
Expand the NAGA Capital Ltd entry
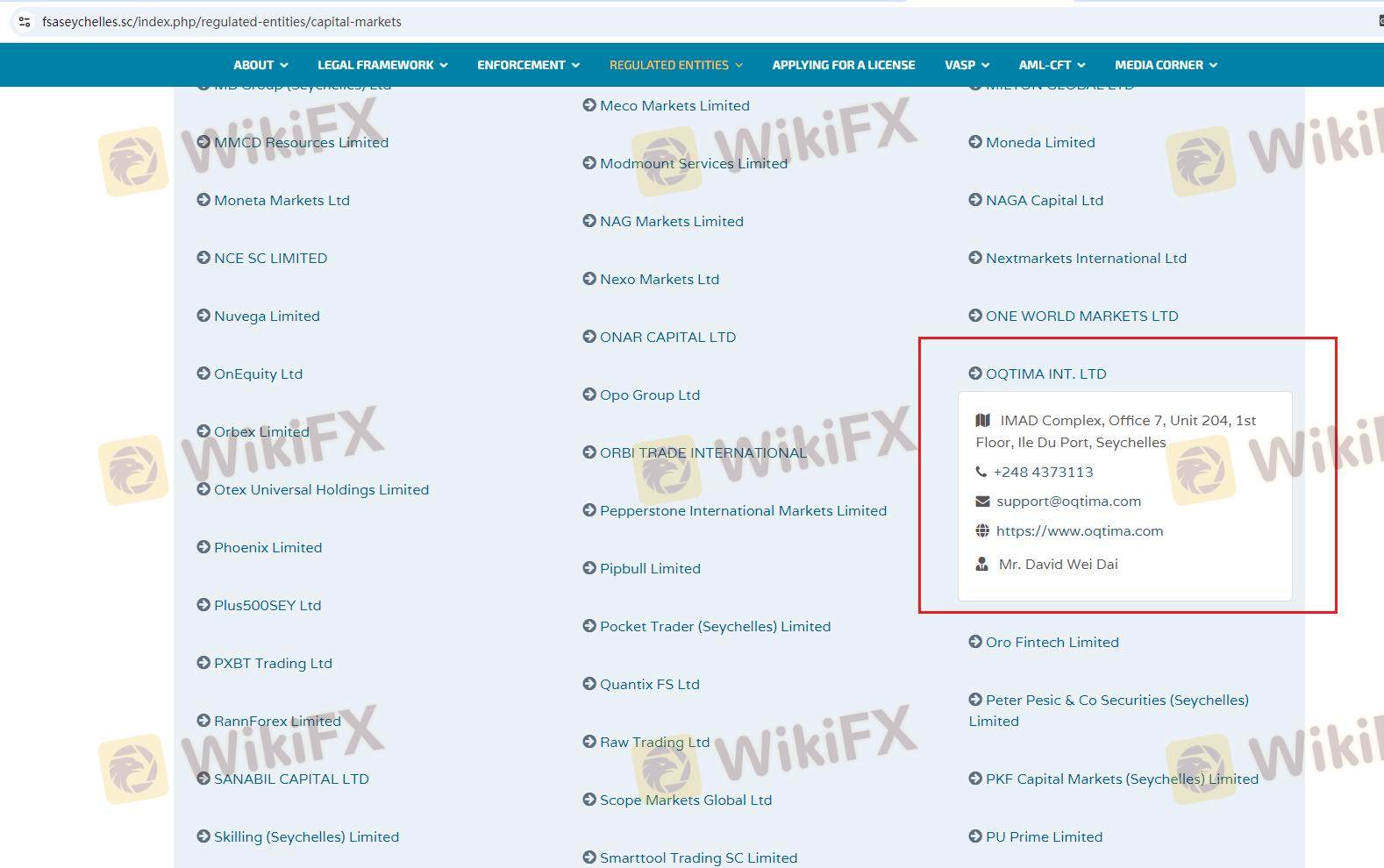tap(1044, 200)
